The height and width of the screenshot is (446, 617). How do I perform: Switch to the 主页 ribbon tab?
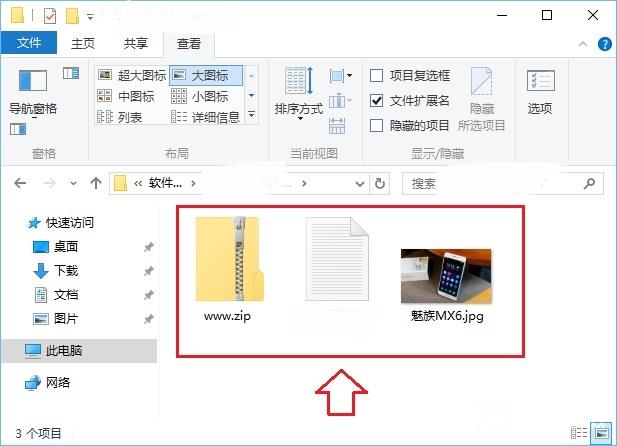click(x=83, y=43)
